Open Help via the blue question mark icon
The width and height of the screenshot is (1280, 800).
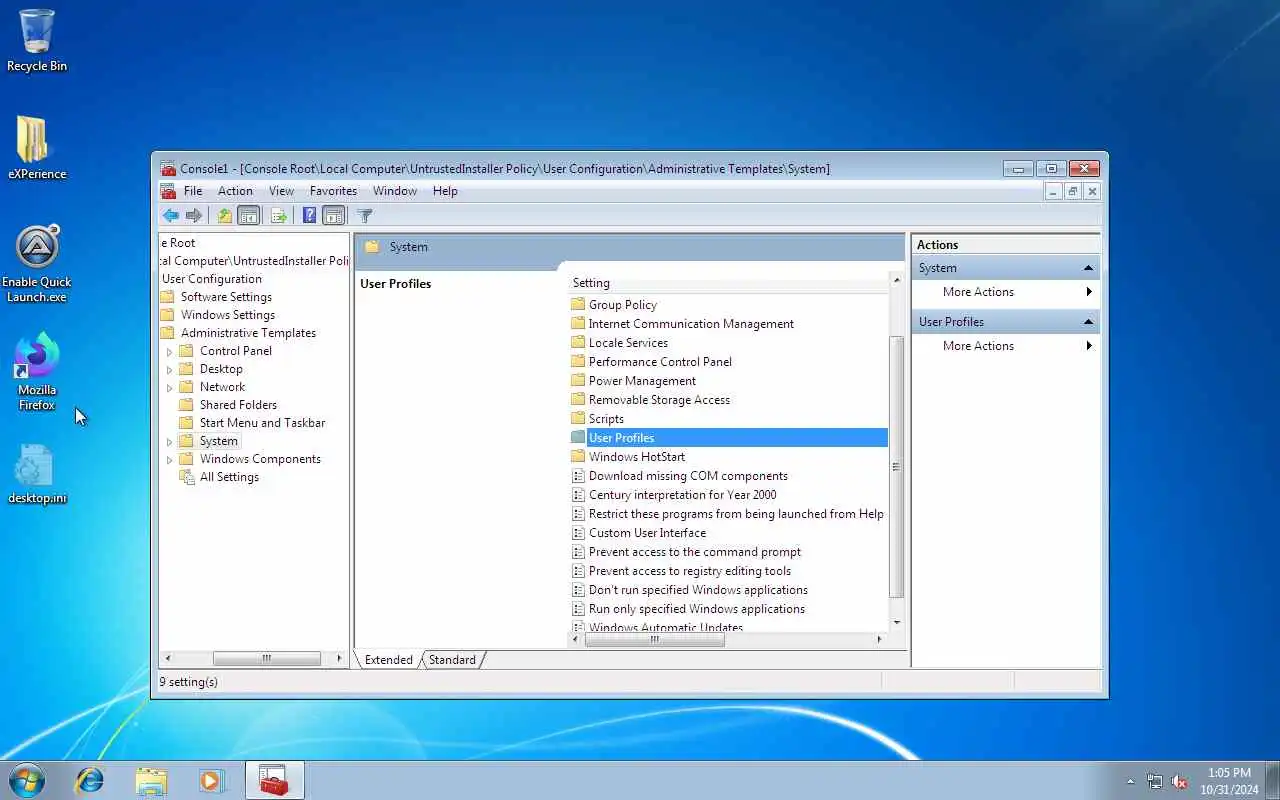309,216
